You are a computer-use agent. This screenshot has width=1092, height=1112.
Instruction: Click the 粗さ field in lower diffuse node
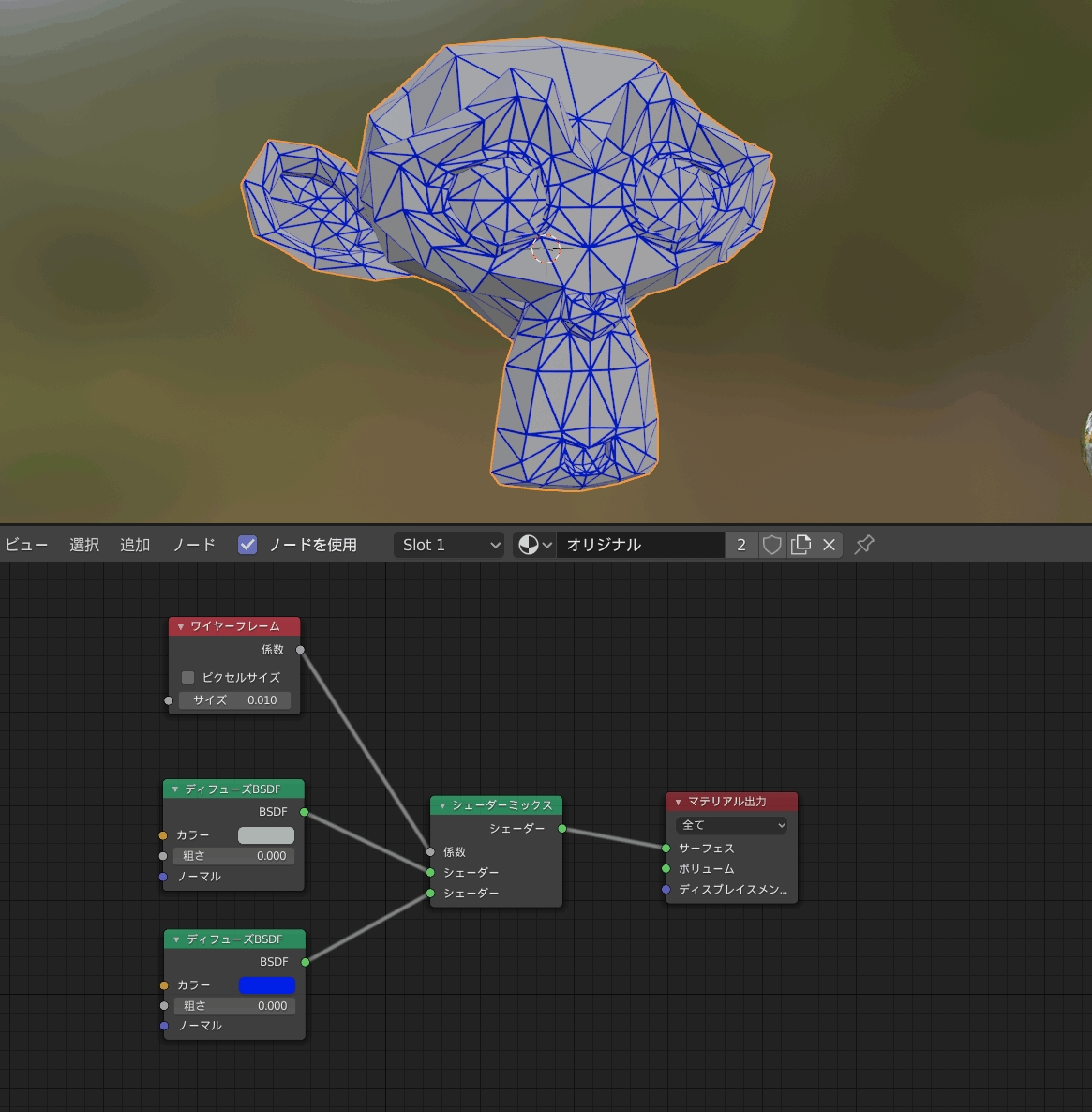click(x=234, y=1006)
